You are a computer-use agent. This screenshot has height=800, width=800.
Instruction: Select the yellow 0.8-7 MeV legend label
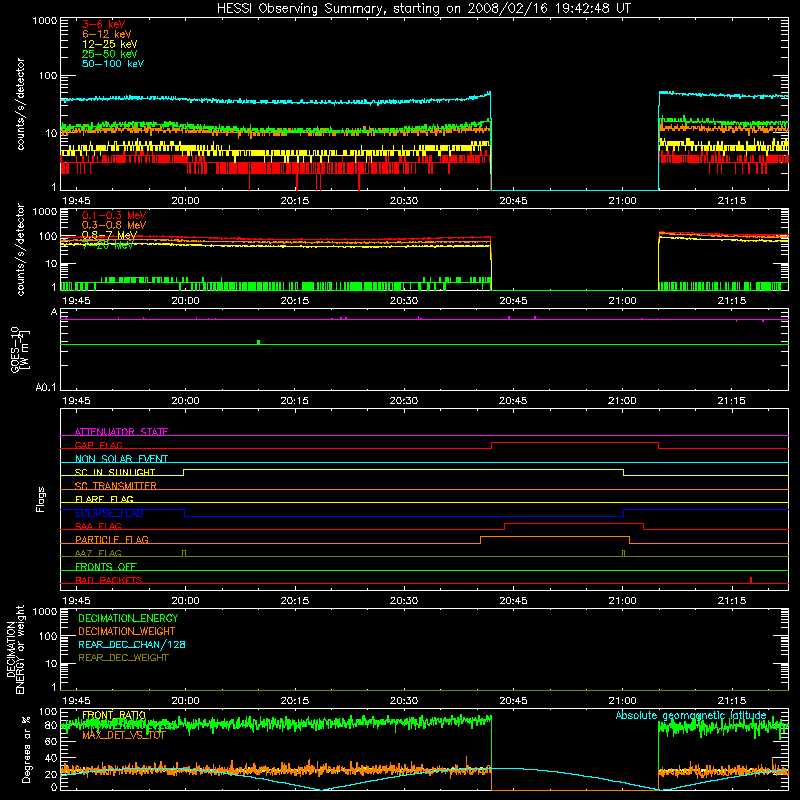[110, 235]
